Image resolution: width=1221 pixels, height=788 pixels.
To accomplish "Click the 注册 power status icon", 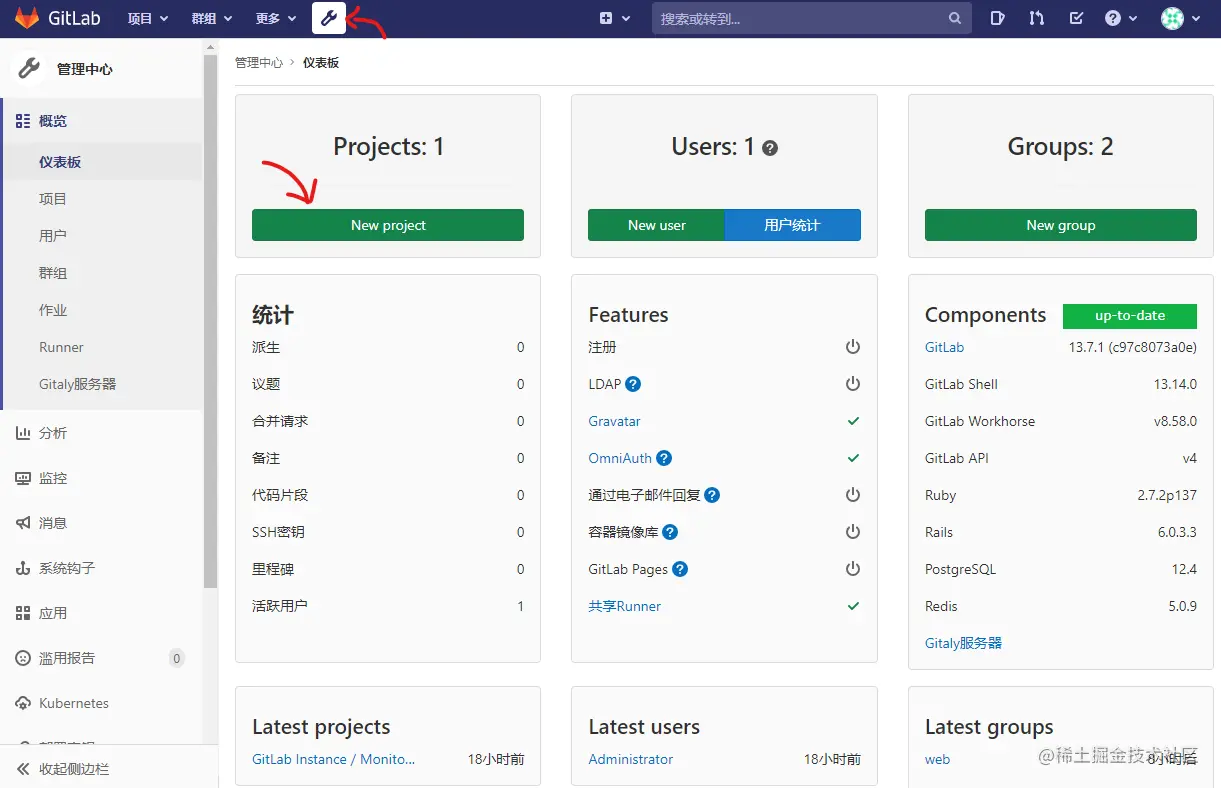I will 853,347.
